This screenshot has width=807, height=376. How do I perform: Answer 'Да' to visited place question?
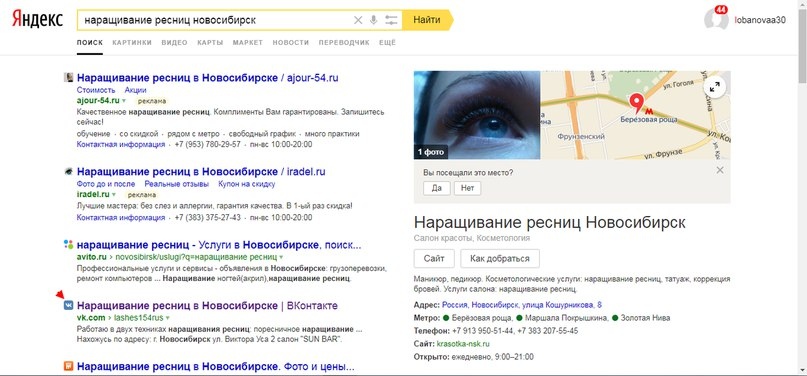437,188
